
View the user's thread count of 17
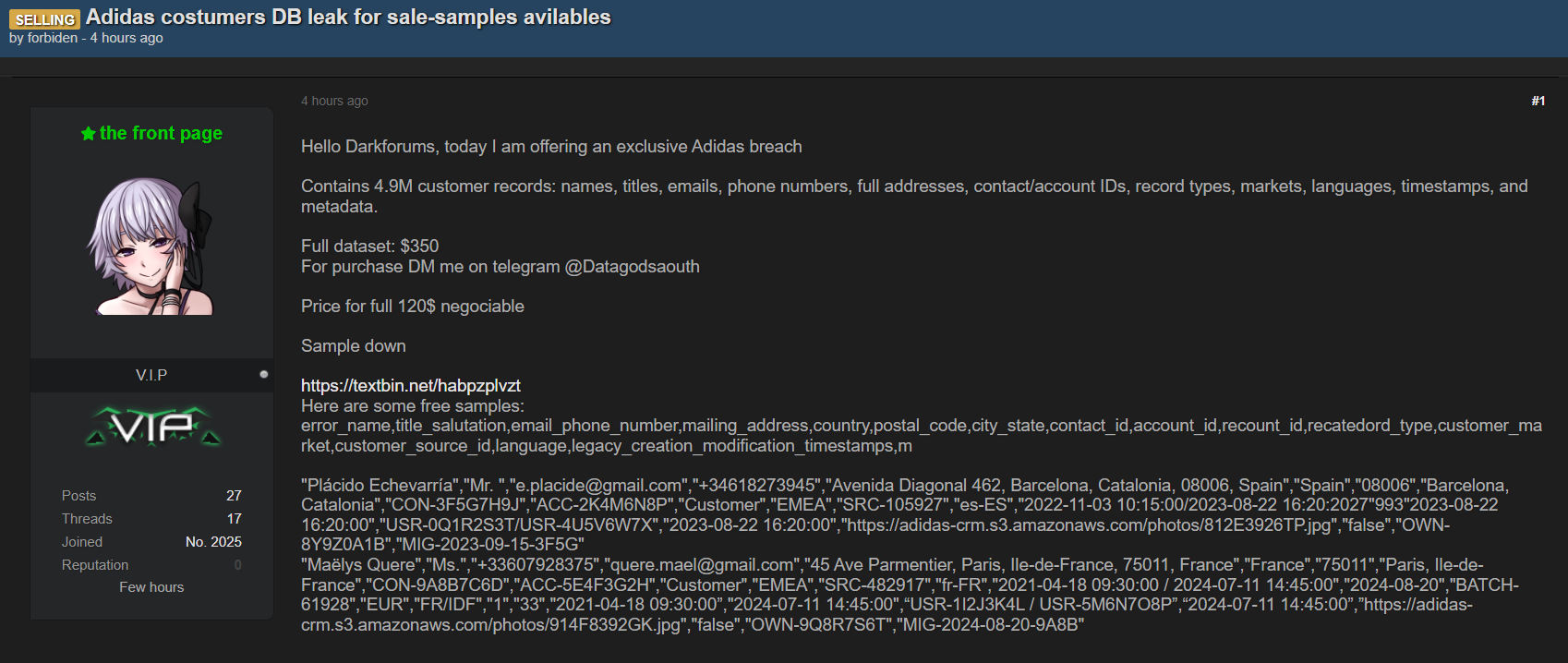(234, 519)
